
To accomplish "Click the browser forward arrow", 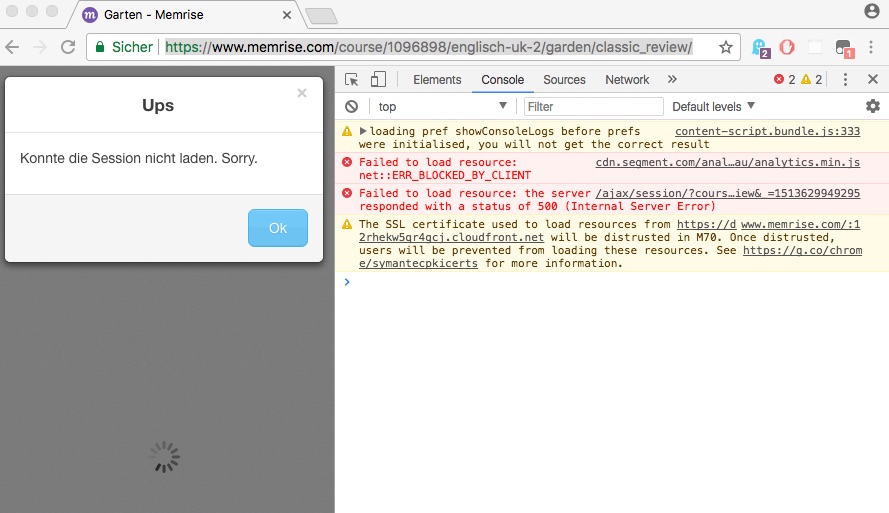I will [x=40, y=47].
